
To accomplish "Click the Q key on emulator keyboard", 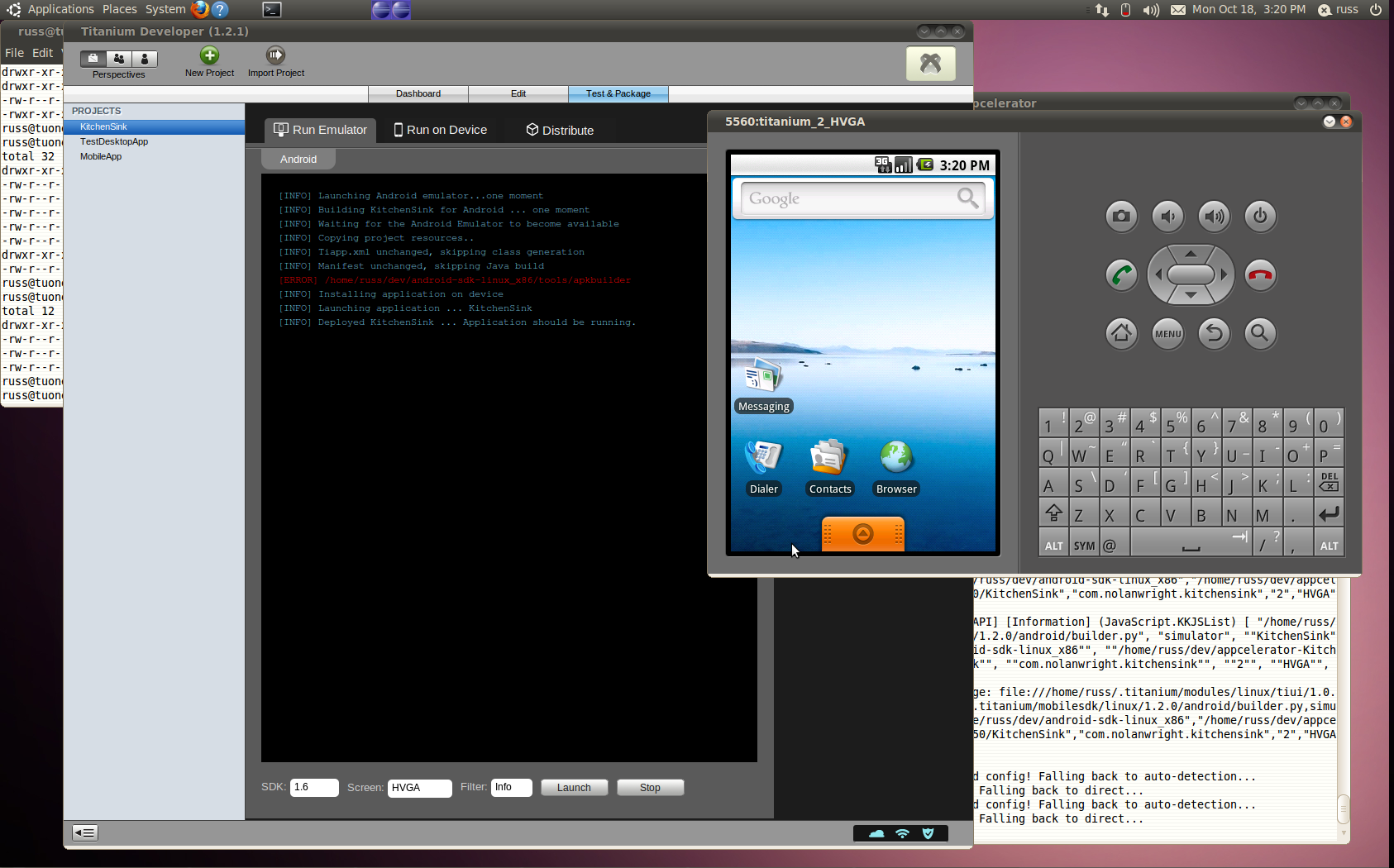I will pyautogui.click(x=1053, y=452).
